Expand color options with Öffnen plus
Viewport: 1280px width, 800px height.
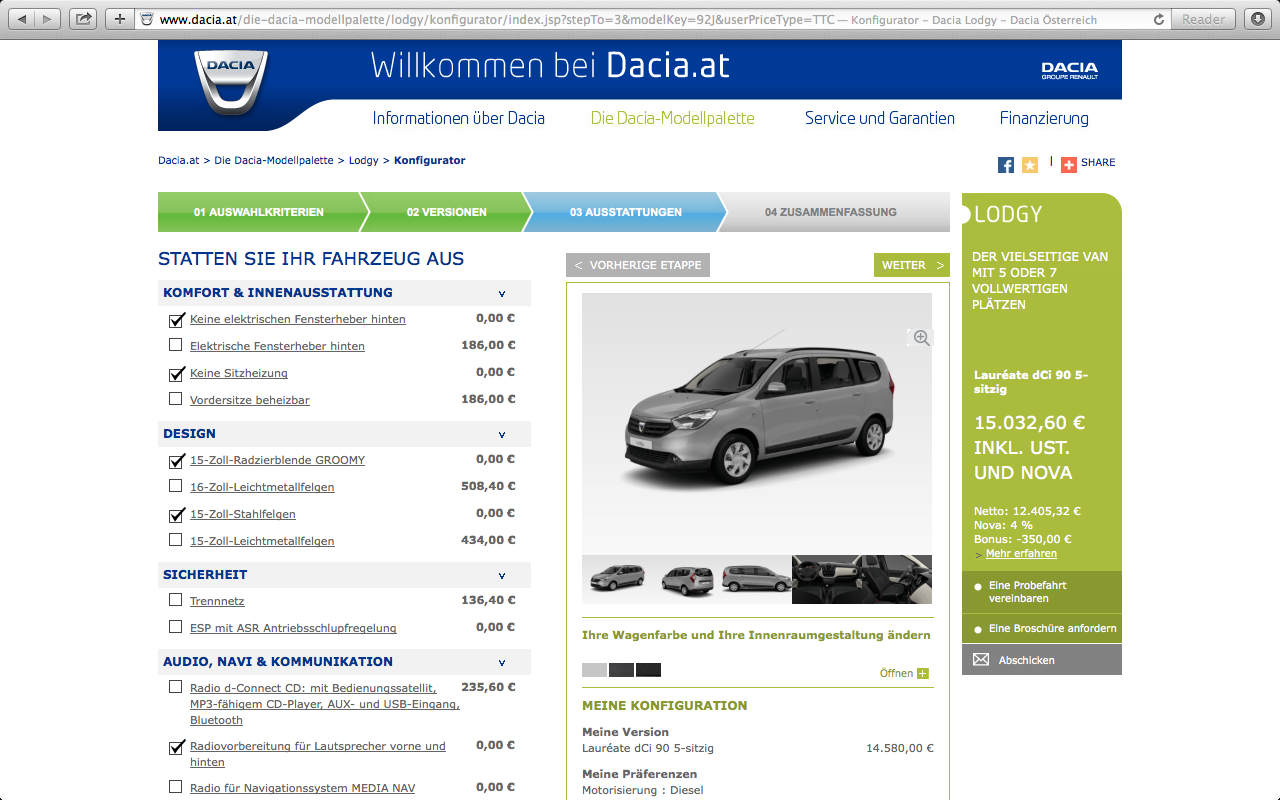tap(922, 674)
